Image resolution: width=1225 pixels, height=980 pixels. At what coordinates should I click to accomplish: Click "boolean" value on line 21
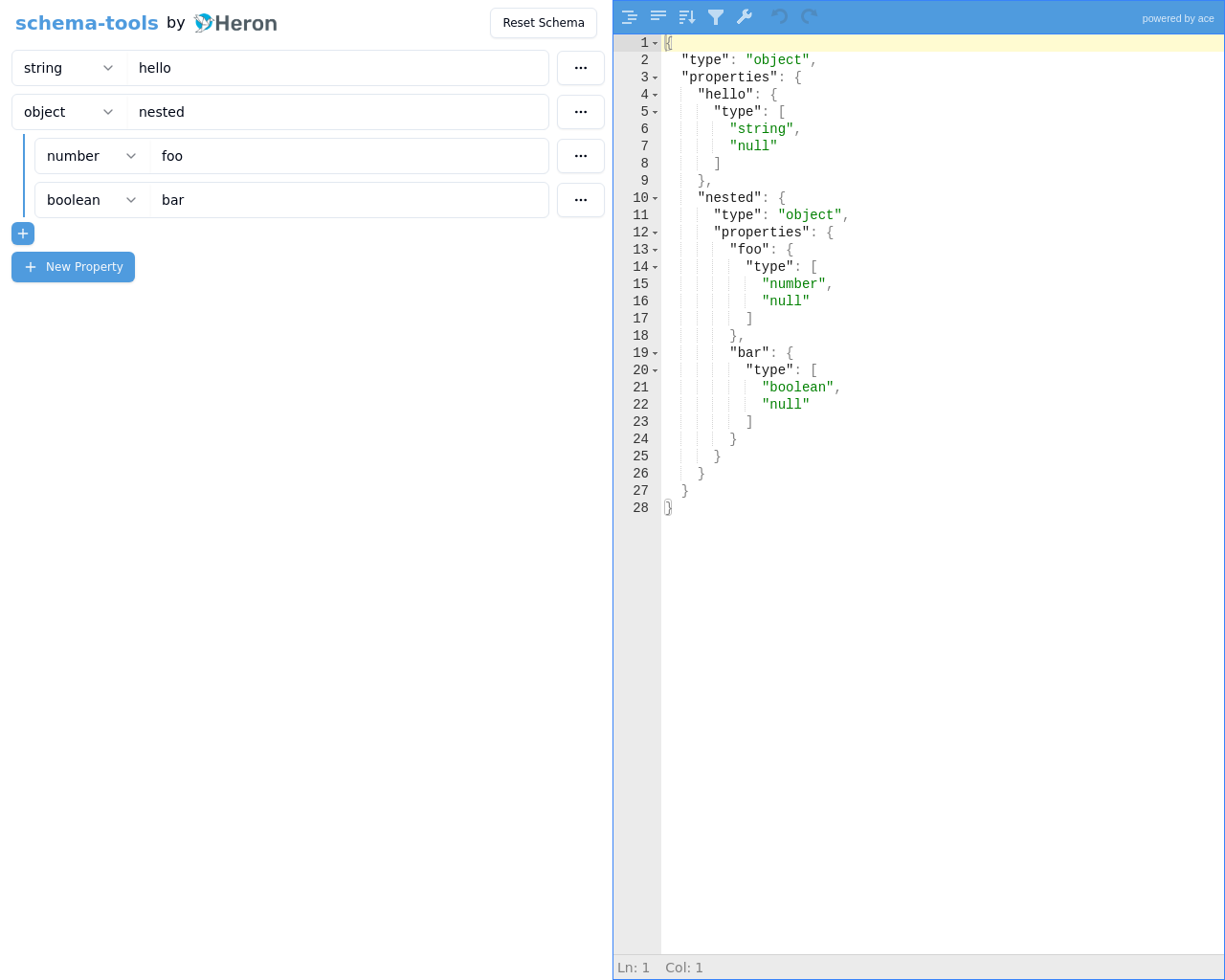pyautogui.click(x=798, y=388)
